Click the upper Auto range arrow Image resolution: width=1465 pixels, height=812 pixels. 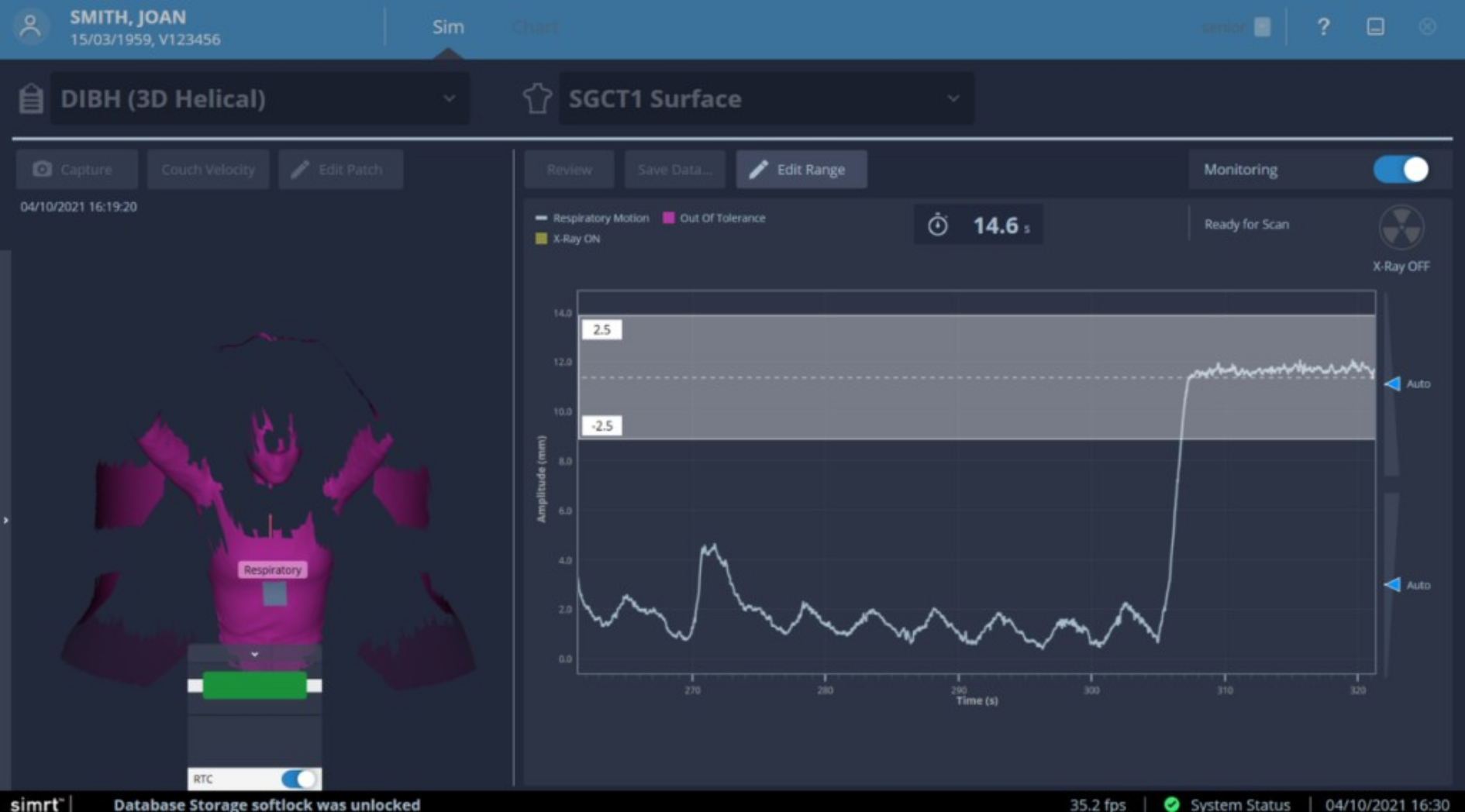pos(1393,384)
